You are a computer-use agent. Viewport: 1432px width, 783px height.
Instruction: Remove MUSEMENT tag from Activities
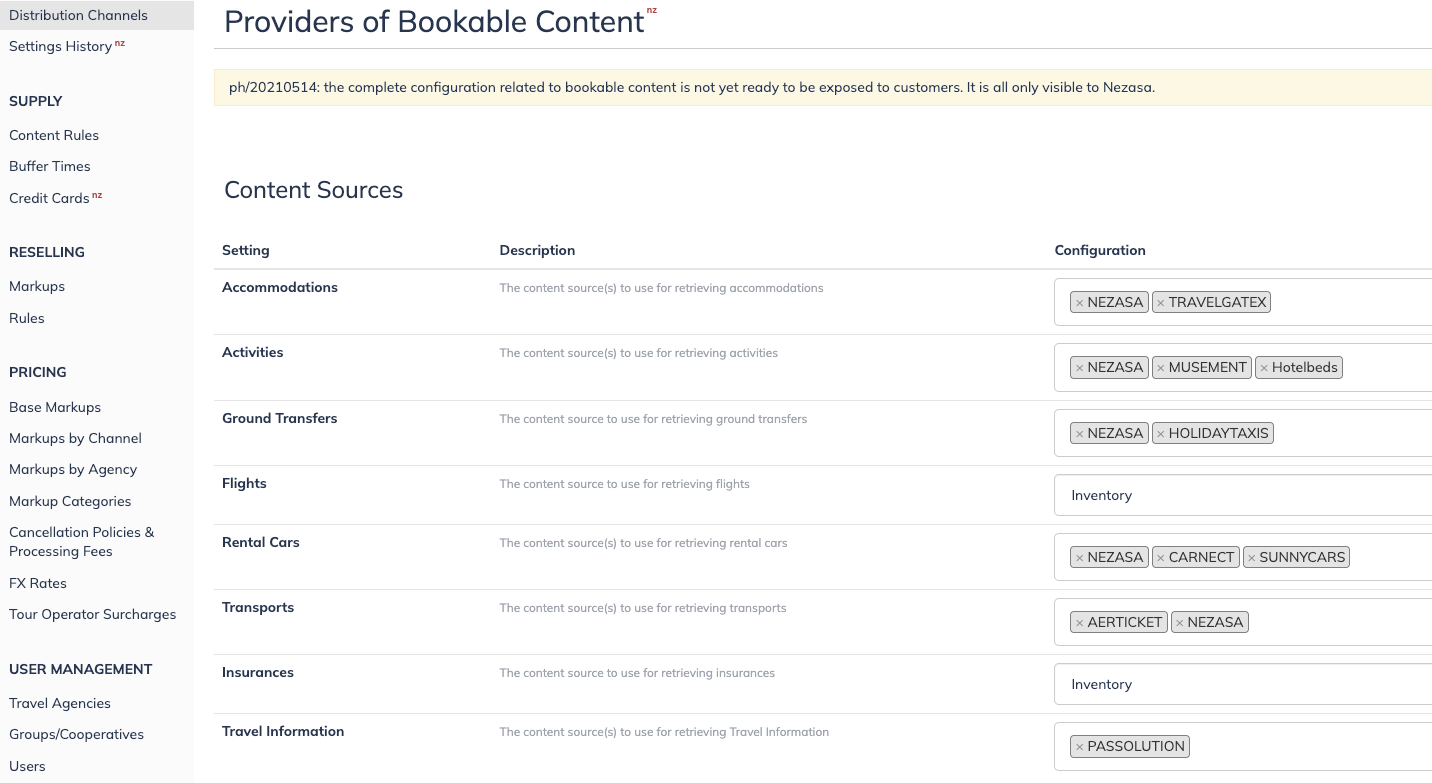(x=1160, y=368)
